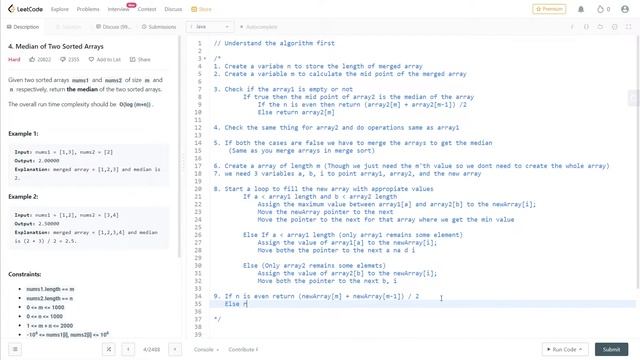Click the thumbs up like icon 20822

32,60
